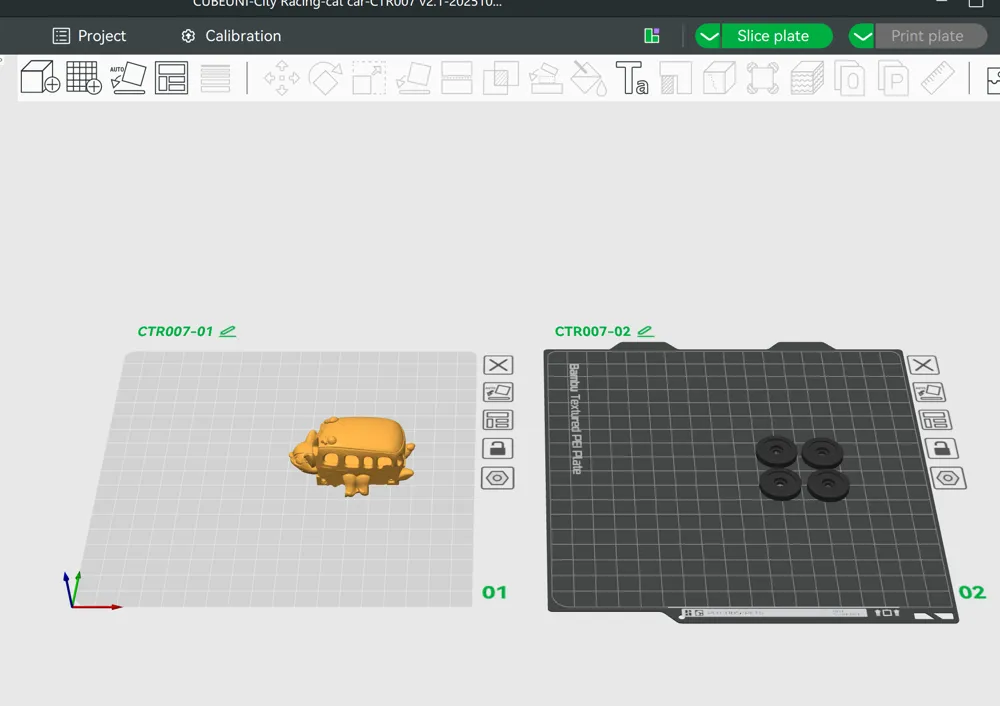Remove plate 01 with its X icon
This screenshot has height=706, width=1000.
coord(498,365)
